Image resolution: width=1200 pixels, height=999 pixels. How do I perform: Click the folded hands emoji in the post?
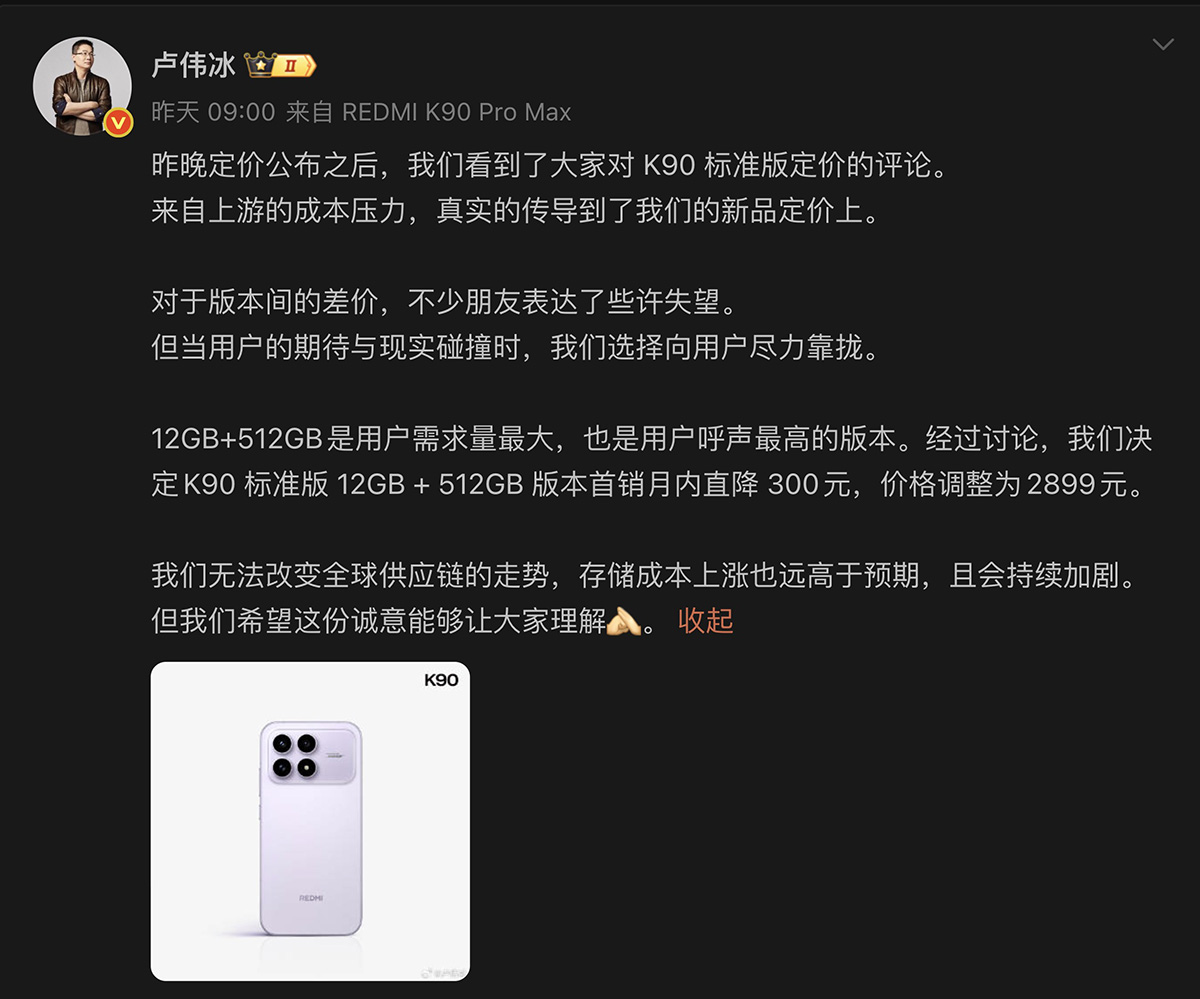tap(624, 621)
